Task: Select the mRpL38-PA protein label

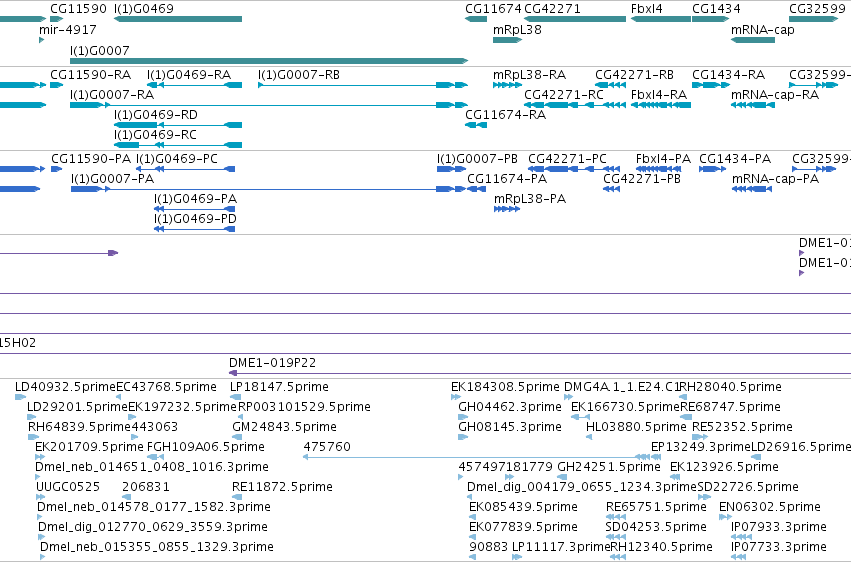Action: pos(530,199)
